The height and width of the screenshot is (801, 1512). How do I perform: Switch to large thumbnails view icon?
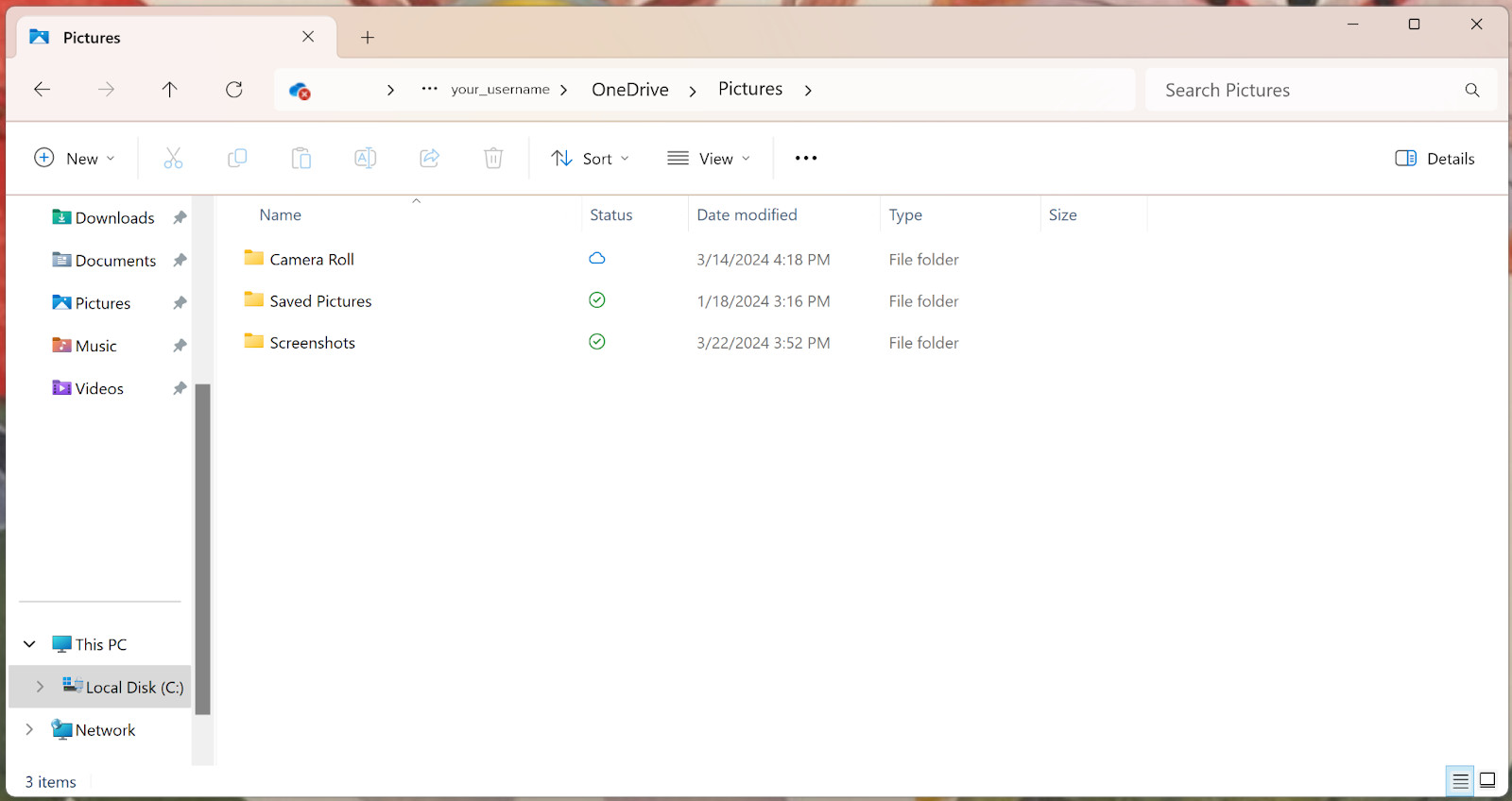coord(1487,780)
